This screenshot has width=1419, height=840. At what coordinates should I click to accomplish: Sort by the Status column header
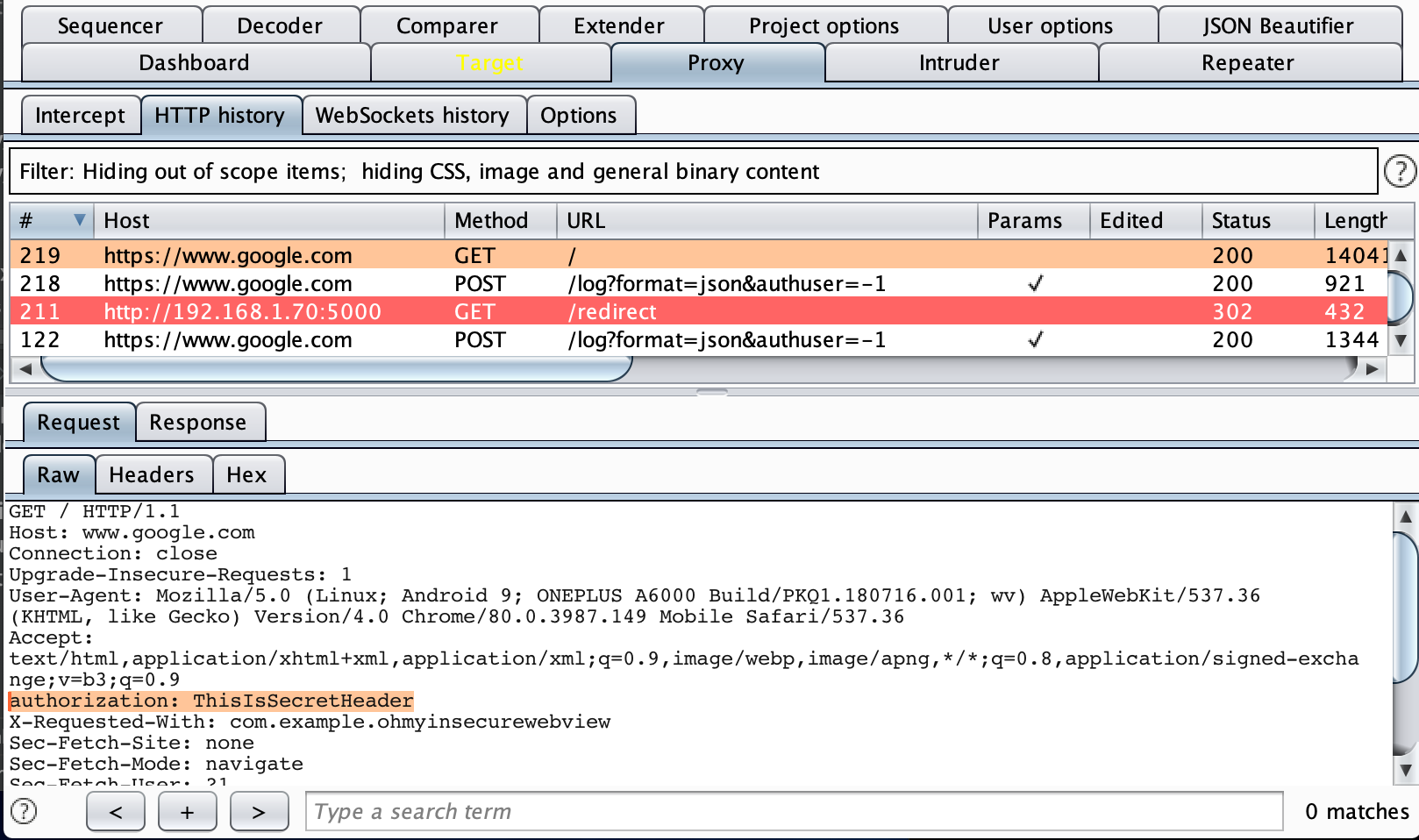(x=1259, y=220)
